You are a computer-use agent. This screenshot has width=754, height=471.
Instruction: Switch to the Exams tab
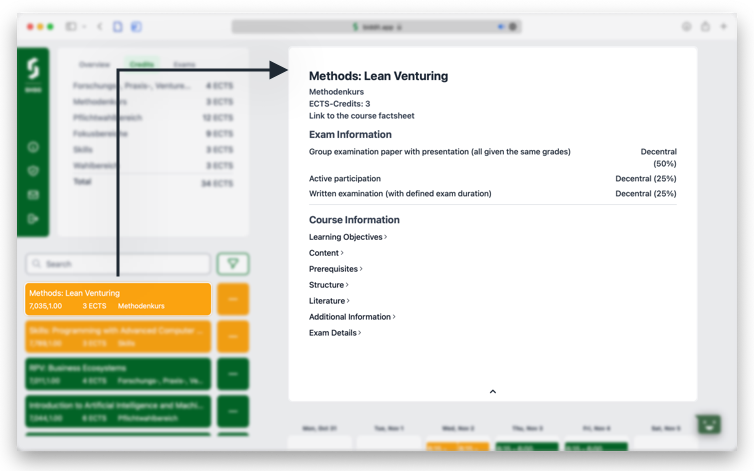pyautogui.click(x=184, y=65)
